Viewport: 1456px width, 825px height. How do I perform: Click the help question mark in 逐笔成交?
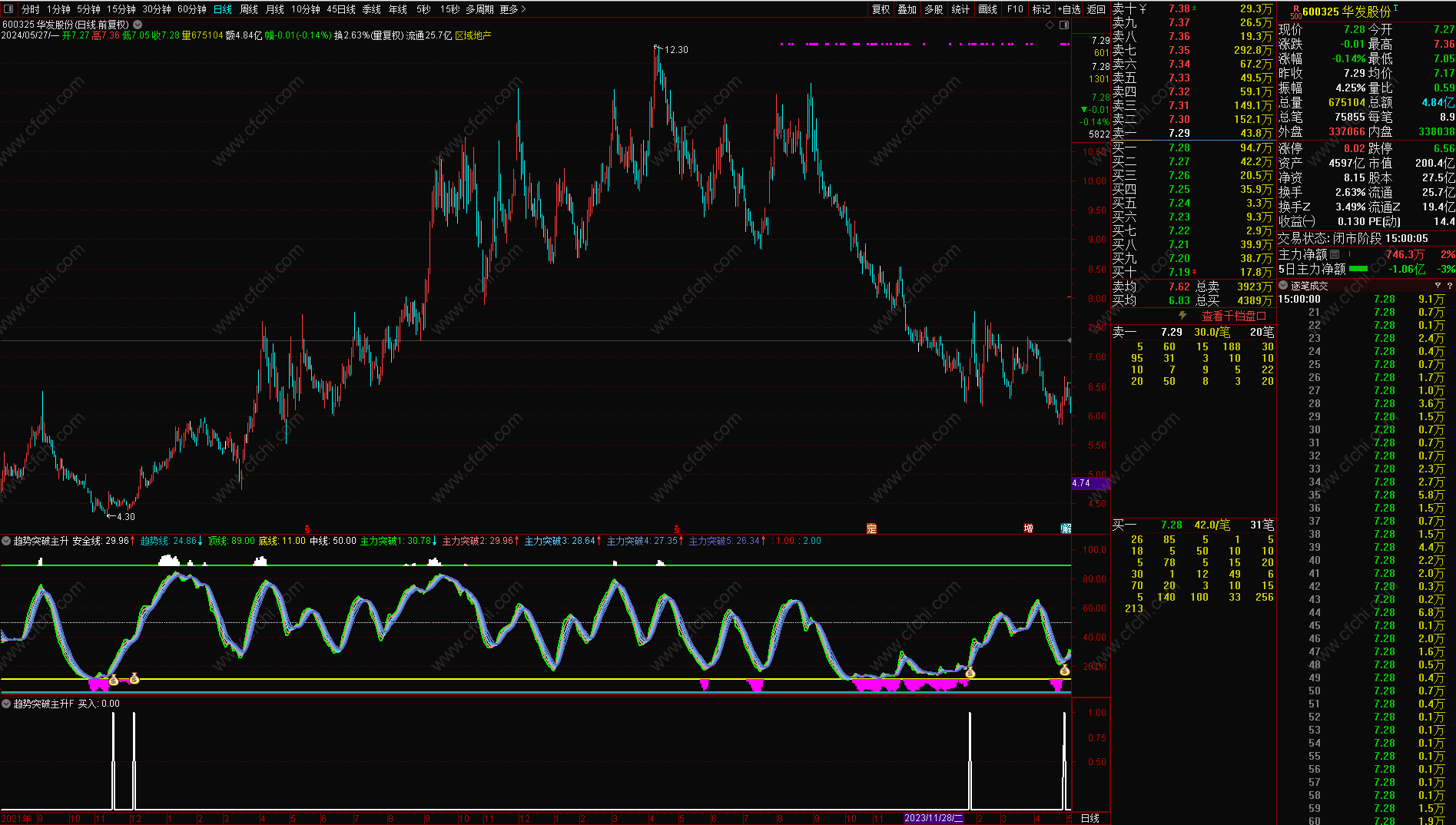[1449, 286]
